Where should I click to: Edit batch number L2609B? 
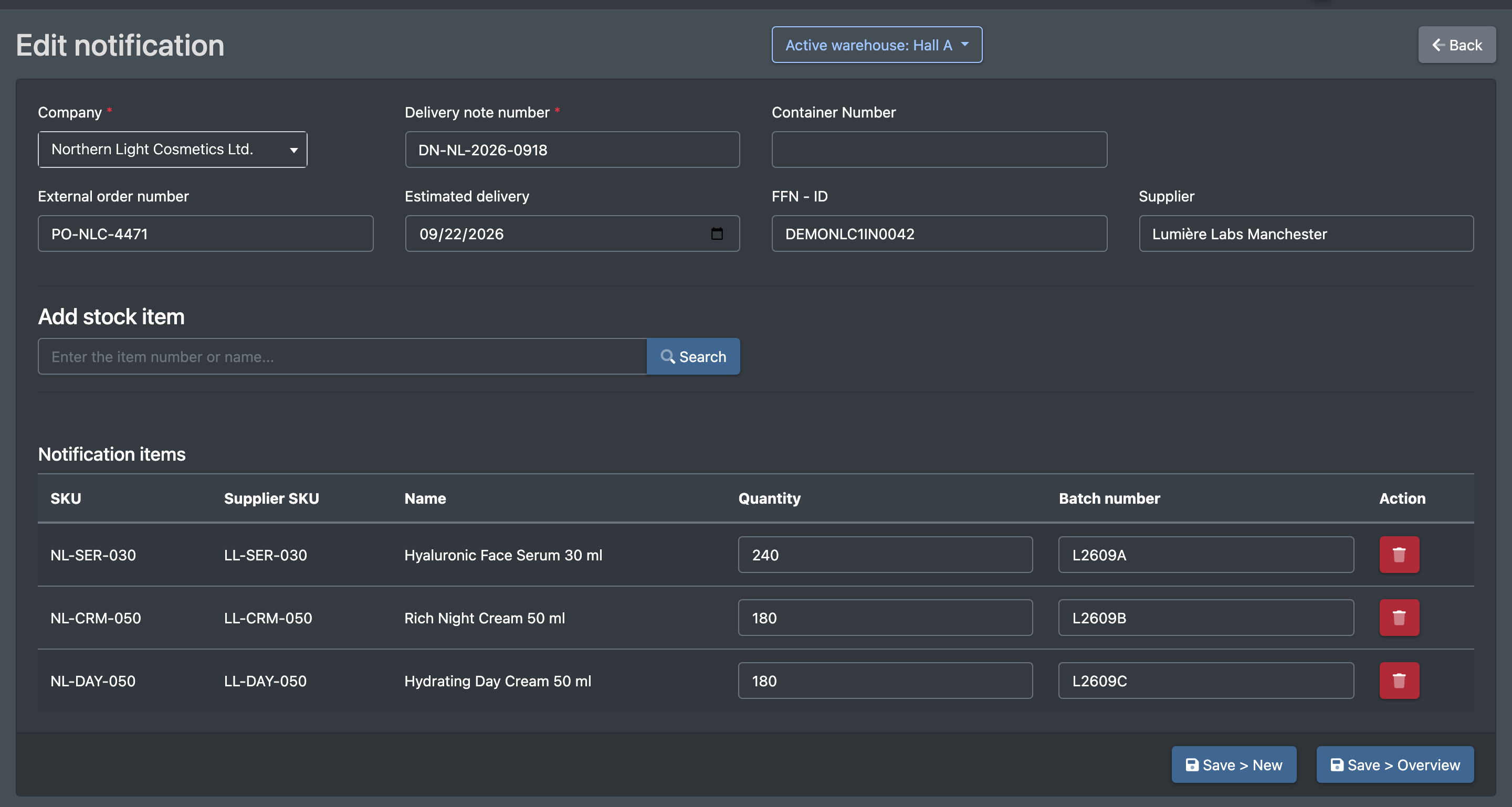1205,617
